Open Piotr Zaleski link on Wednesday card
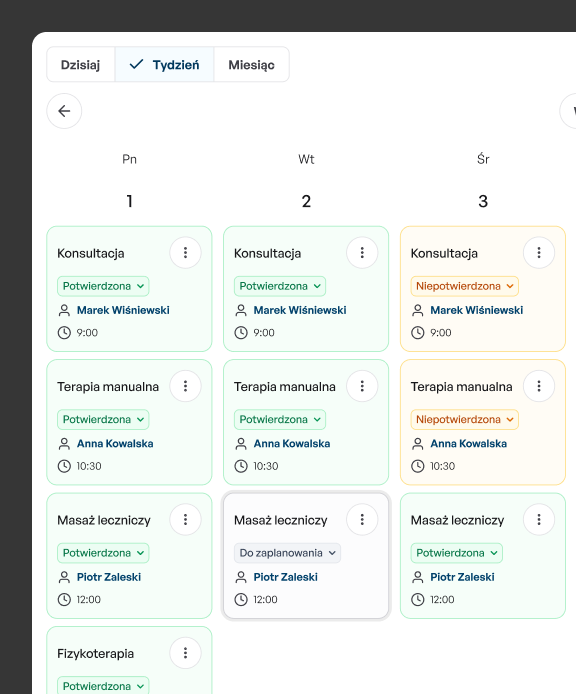Viewport: 576px width, 694px height. pyautogui.click(x=462, y=577)
